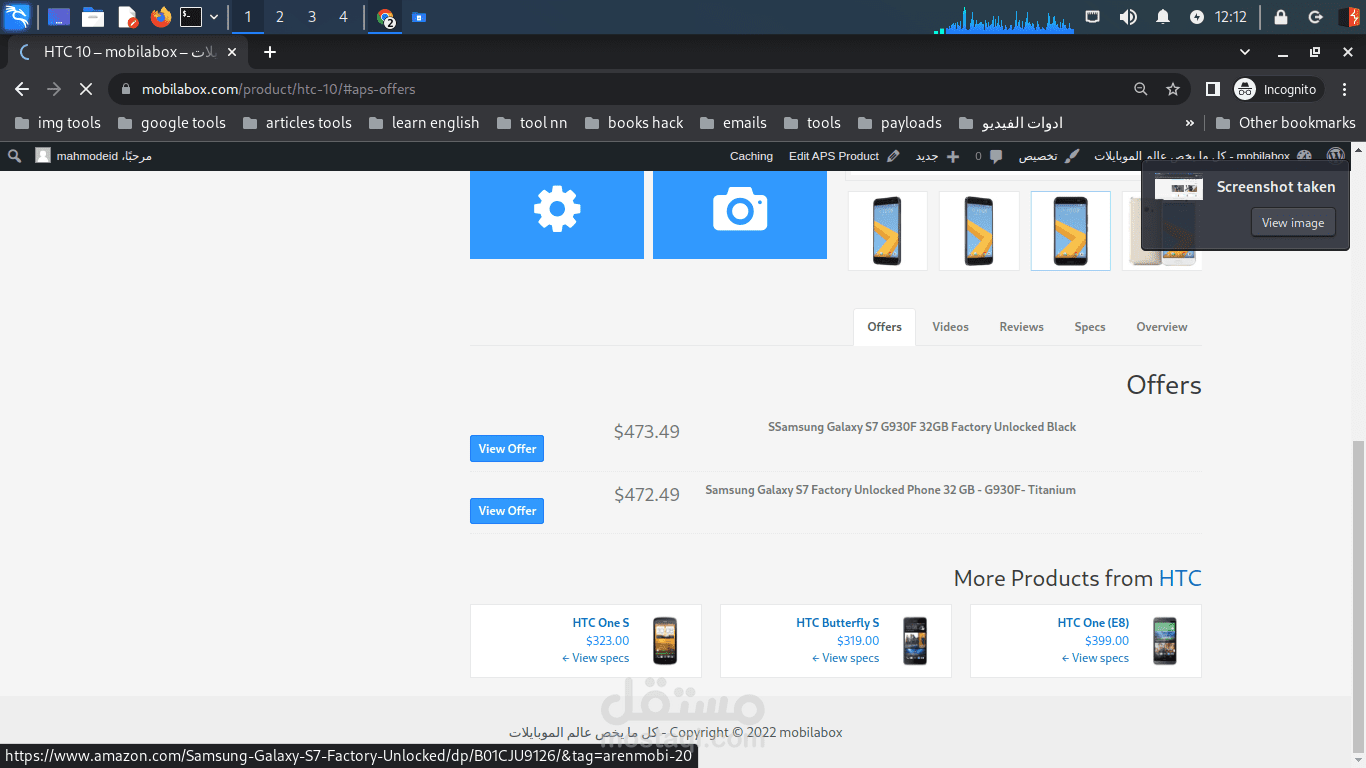Open the terminal emulator from the panel
The height and width of the screenshot is (768, 1366).
tap(191, 17)
